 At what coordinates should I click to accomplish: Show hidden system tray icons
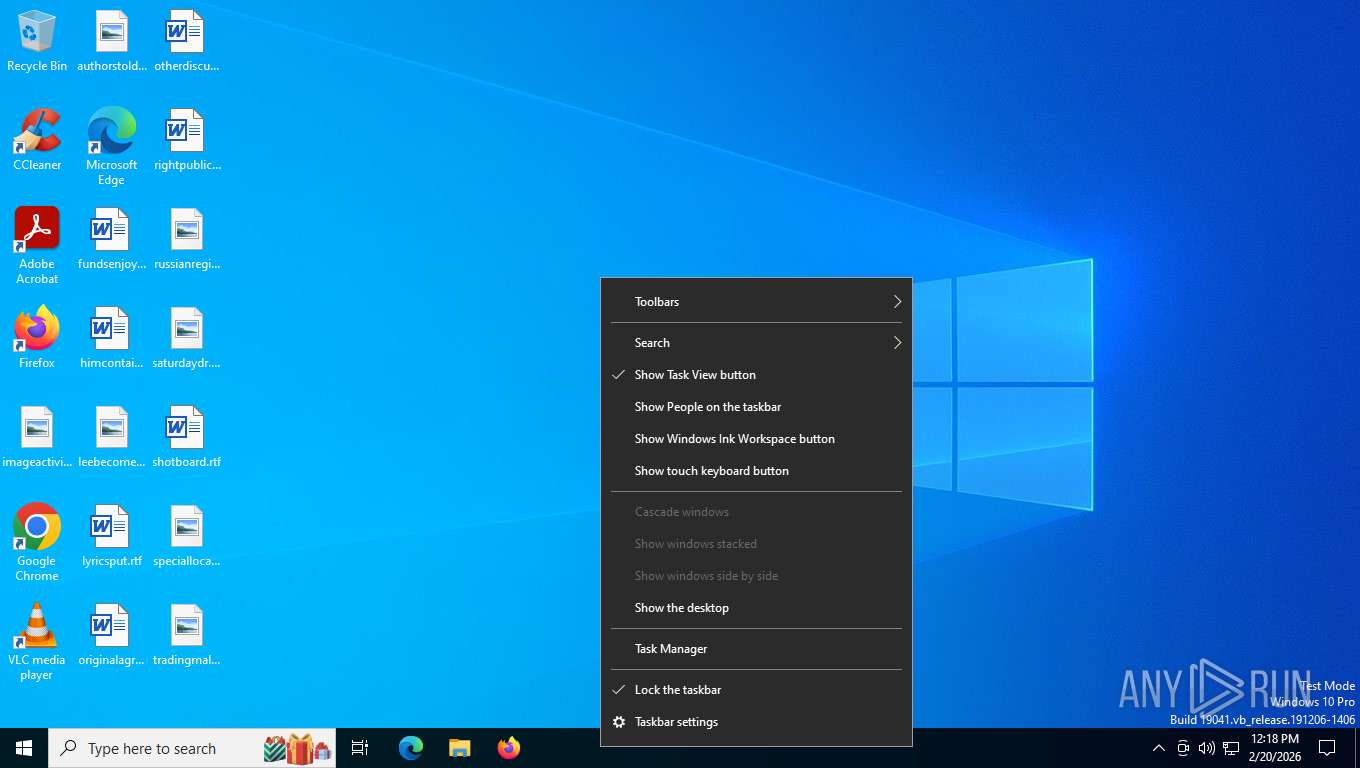point(1158,748)
